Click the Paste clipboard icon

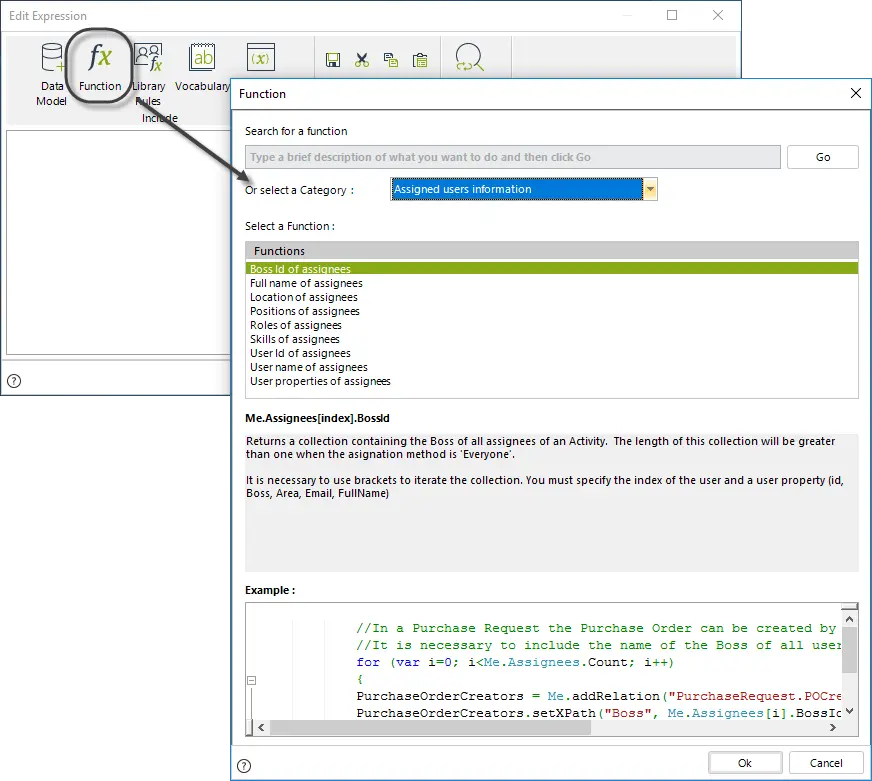click(420, 60)
